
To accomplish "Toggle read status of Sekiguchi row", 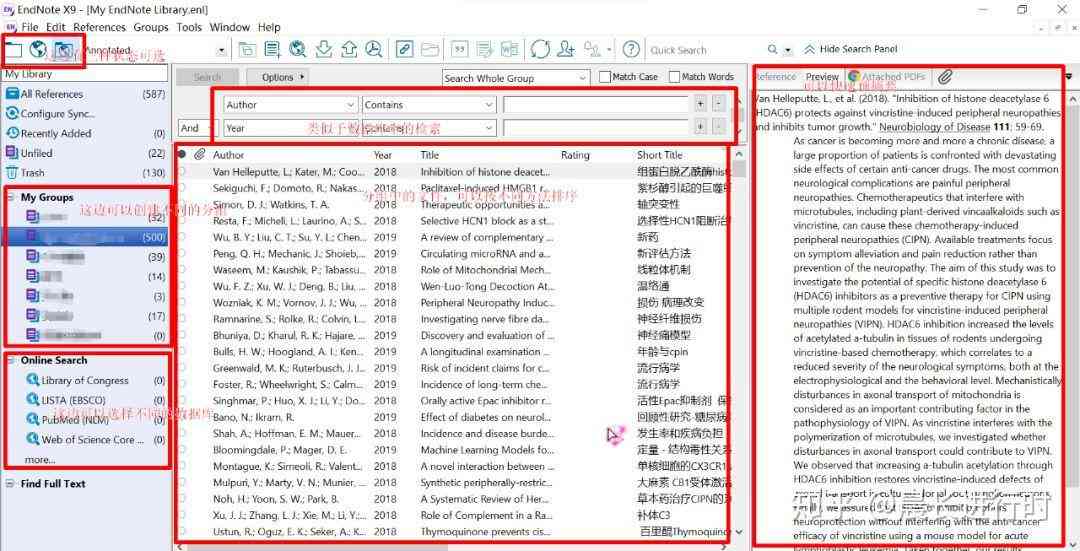I will [182, 188].
